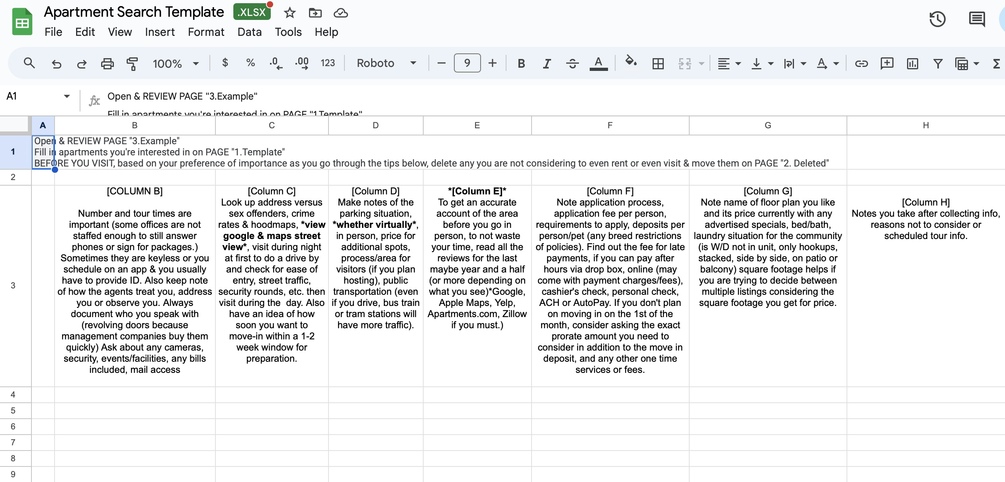Screen dimensions: 1005x482
Task: Decrease decimal places
Action: [276, 63]
